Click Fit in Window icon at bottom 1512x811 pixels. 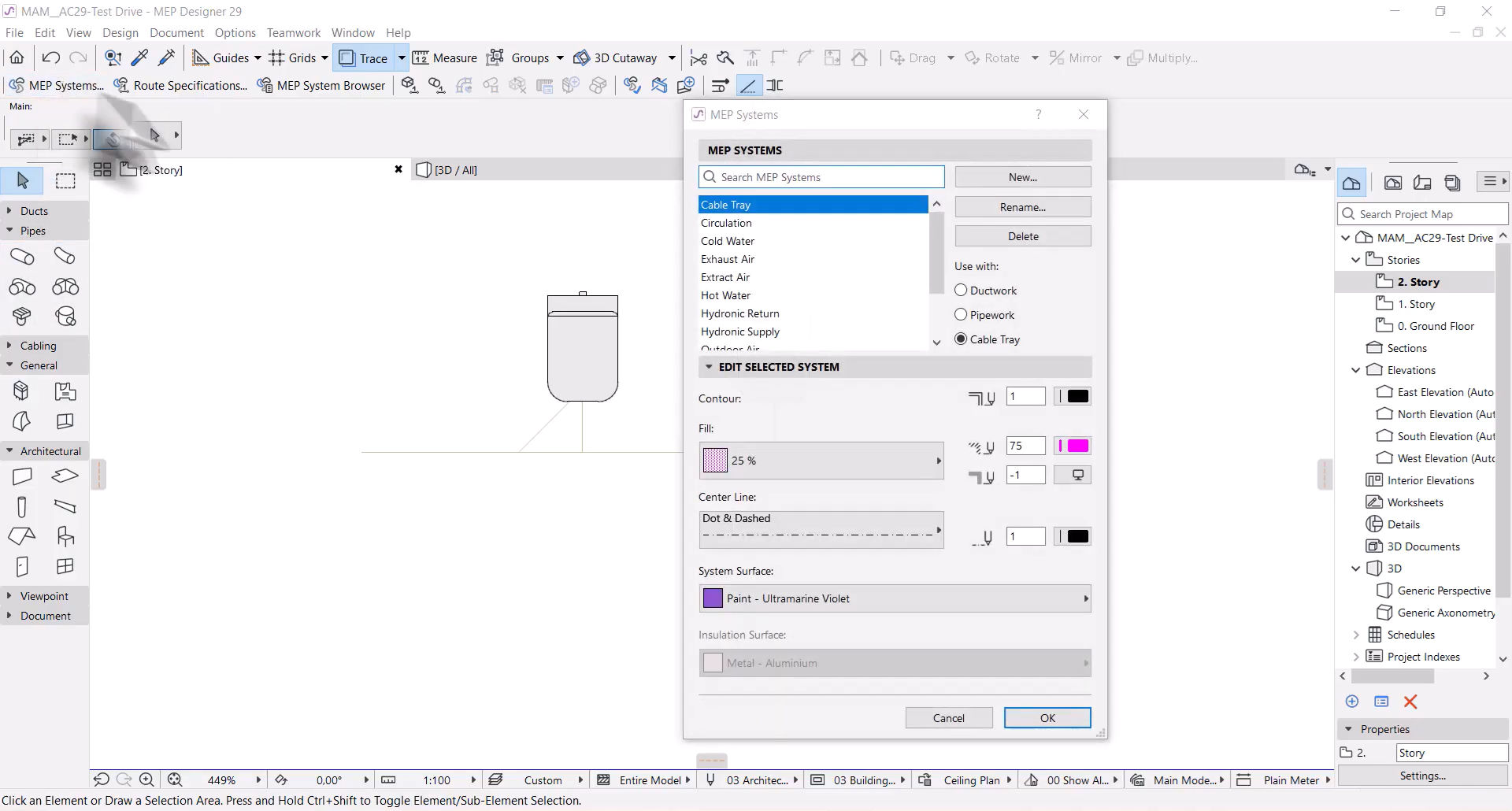point(175,780)
